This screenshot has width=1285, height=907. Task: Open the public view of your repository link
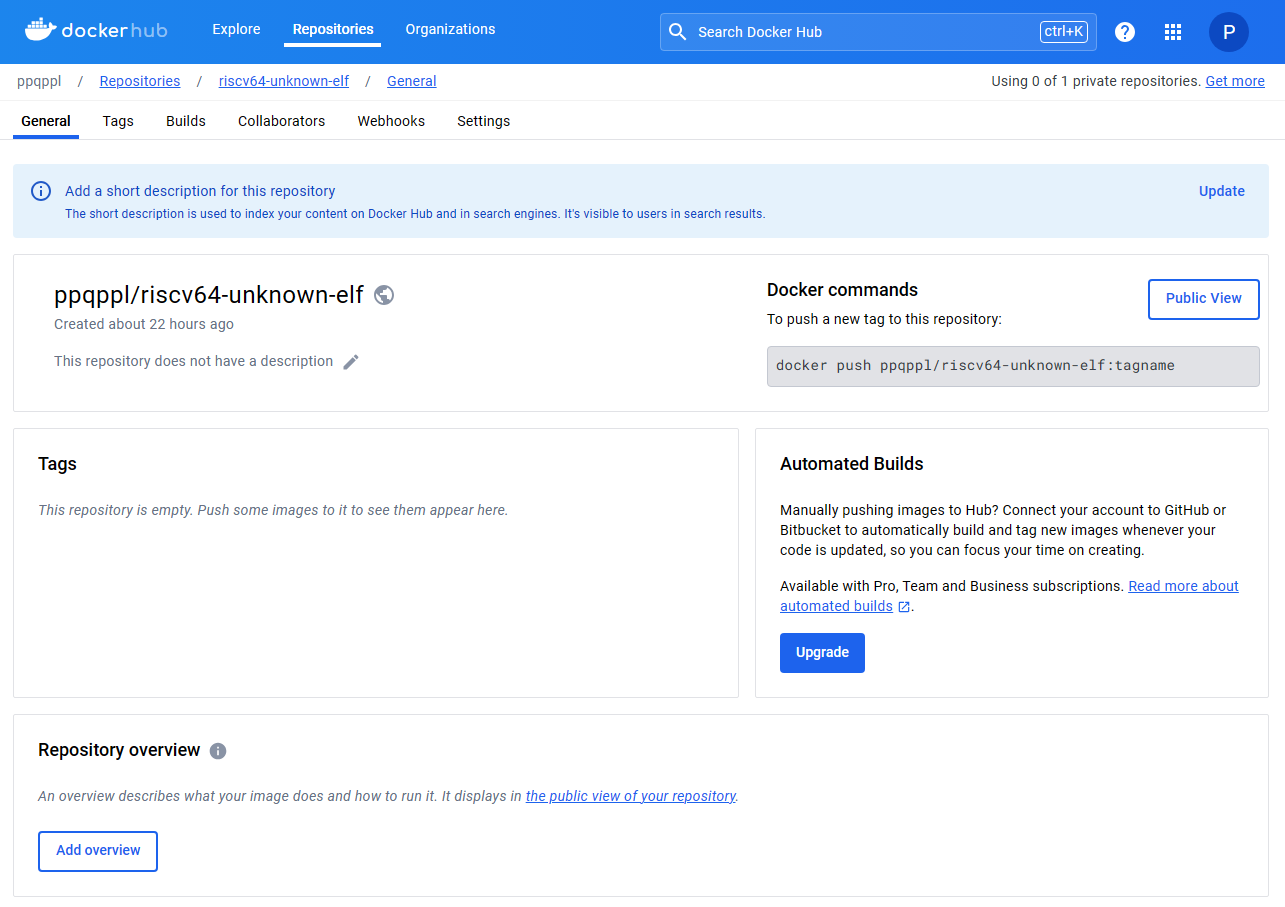(x=631, y=797)
